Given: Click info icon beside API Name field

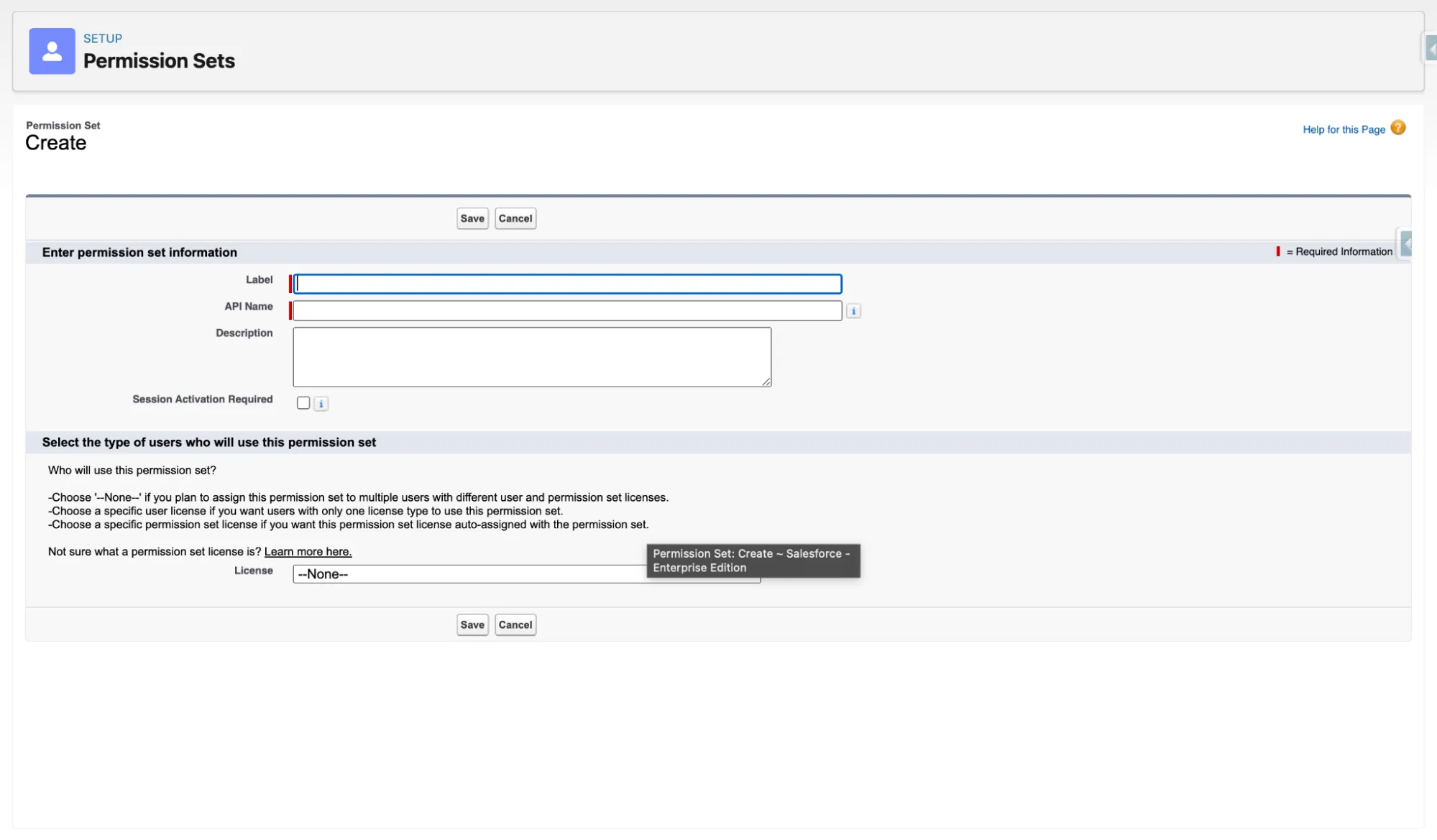Looking at the screenshot, I should [x=853, y=311].
